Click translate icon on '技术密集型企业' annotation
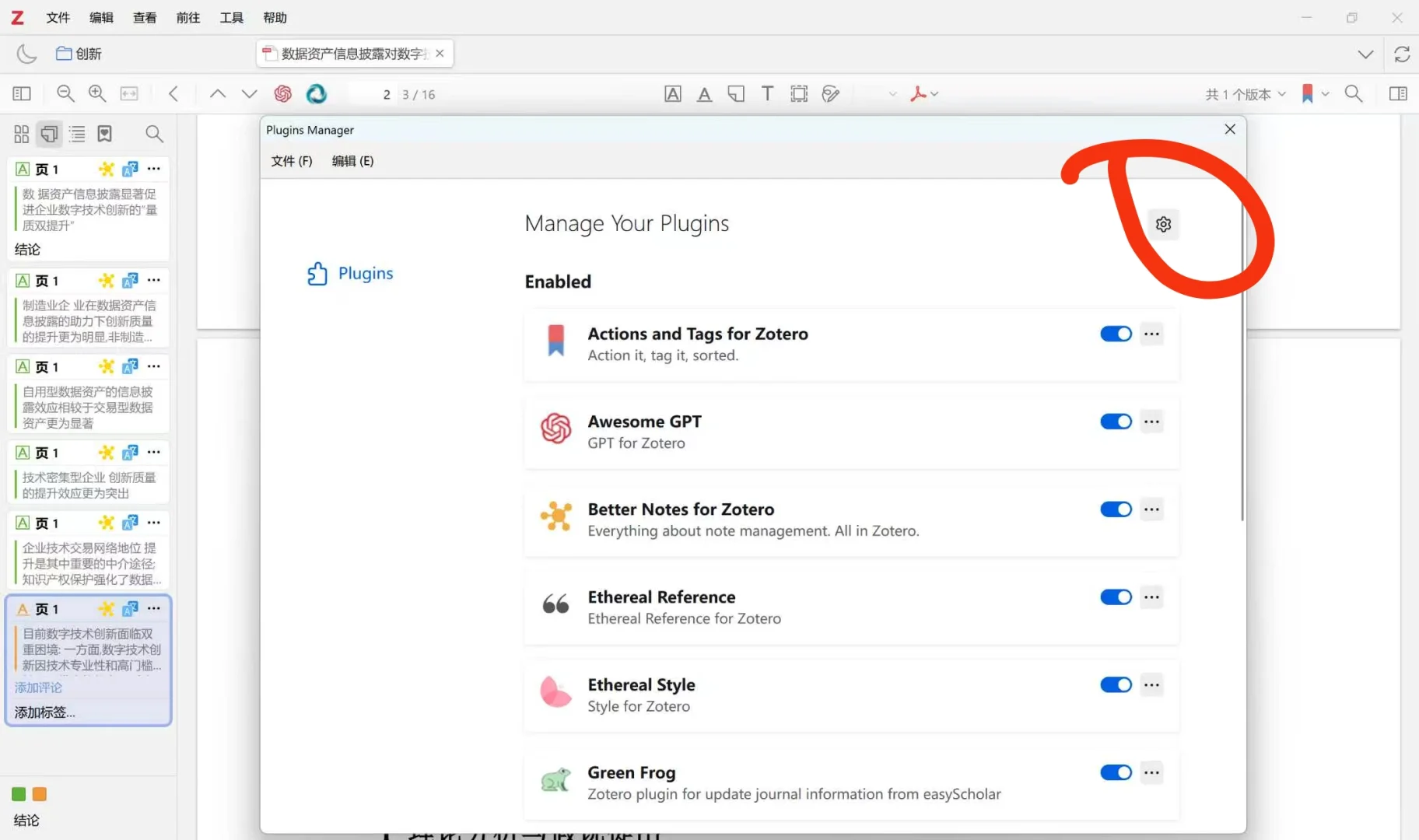Screen dimensions: 1419x840 coord(130,453)
